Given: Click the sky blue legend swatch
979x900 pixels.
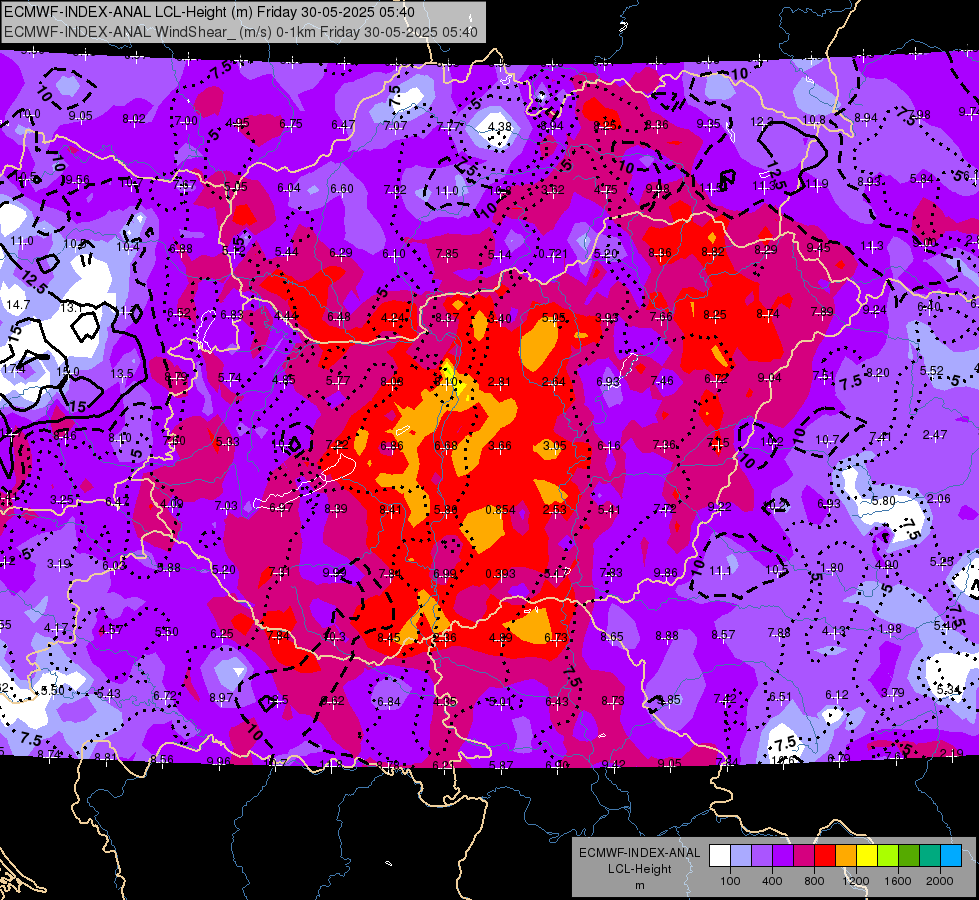Looking at the screenshot, I should point(951,856).
